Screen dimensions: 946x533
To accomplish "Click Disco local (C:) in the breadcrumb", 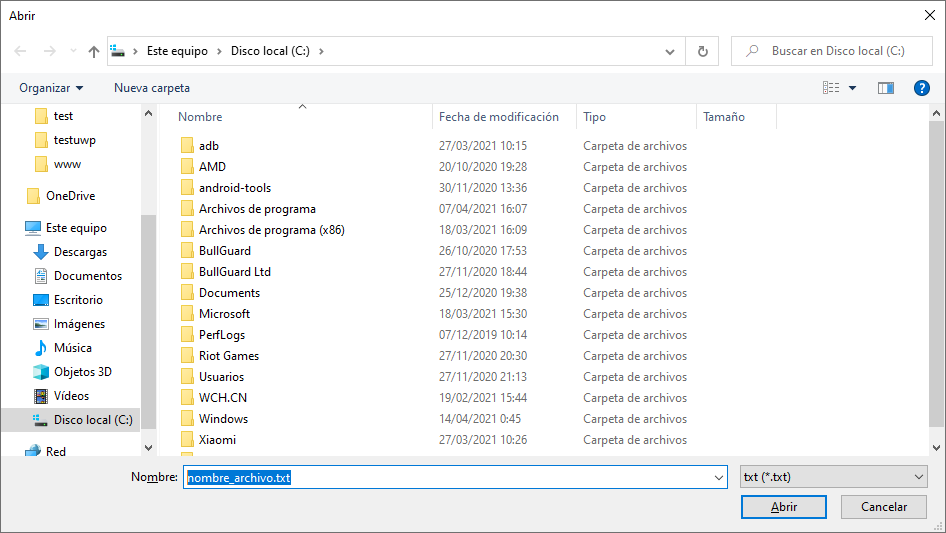I will (270, 51).
